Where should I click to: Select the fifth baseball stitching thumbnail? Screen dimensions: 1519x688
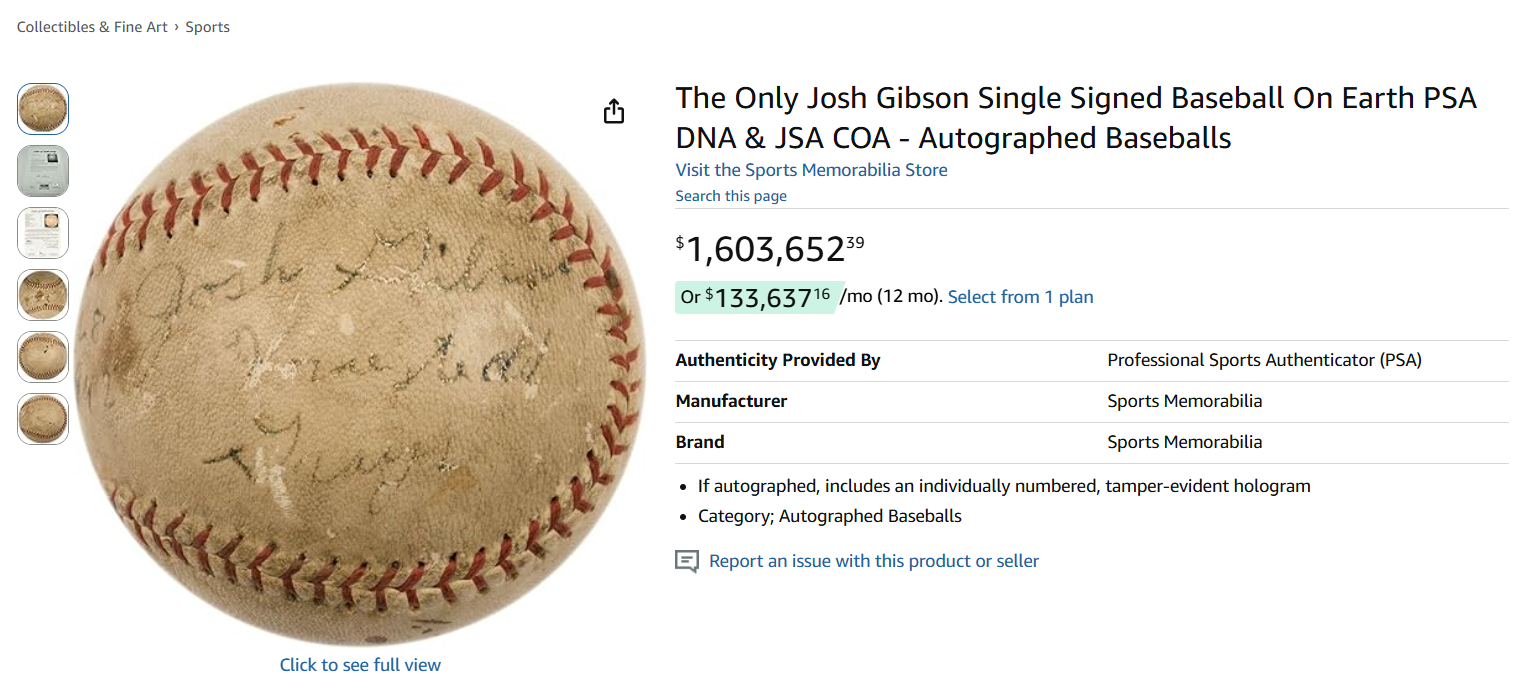click(x=42, y=357)
